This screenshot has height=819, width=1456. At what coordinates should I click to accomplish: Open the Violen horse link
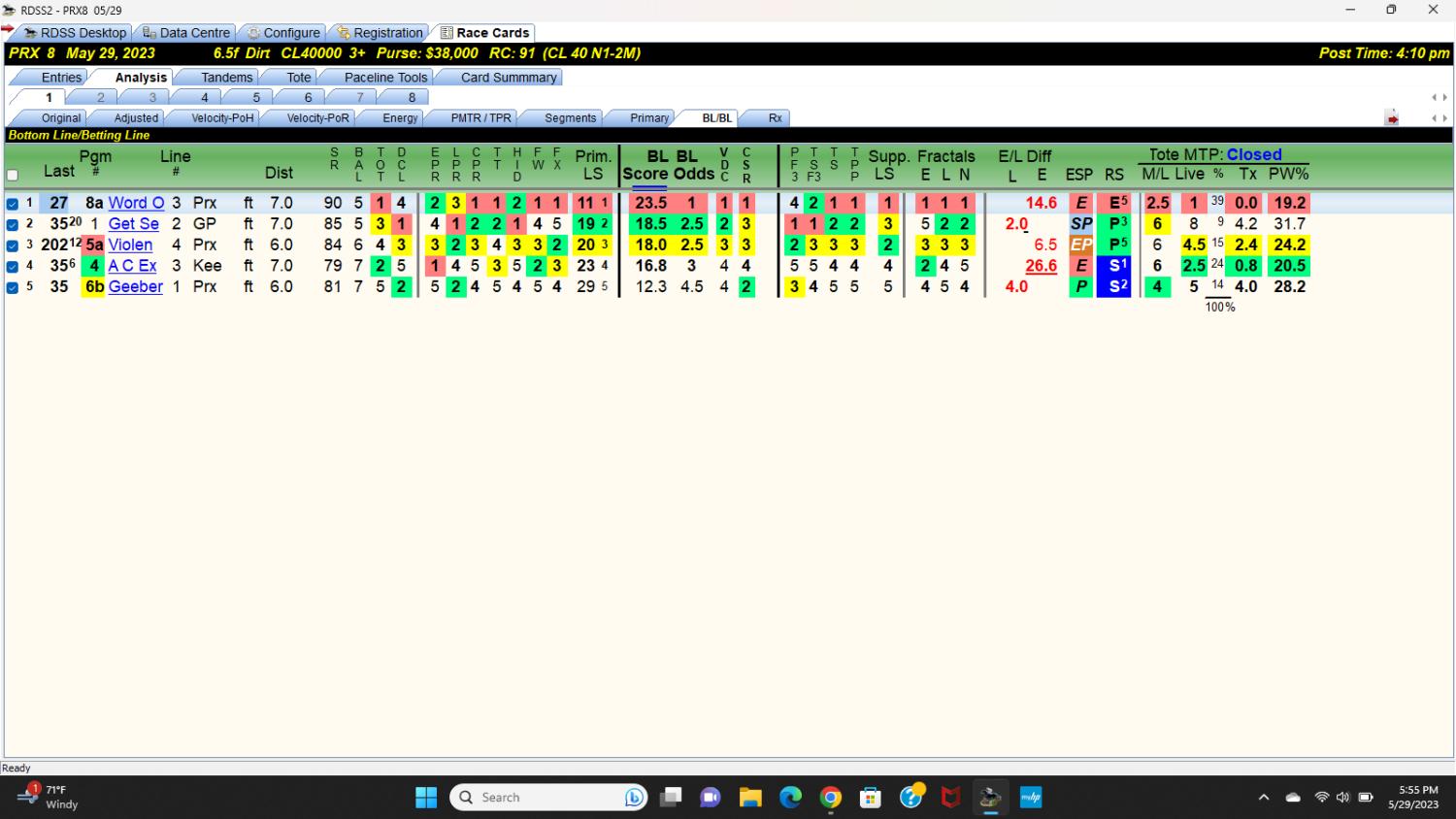click(130, 245)
